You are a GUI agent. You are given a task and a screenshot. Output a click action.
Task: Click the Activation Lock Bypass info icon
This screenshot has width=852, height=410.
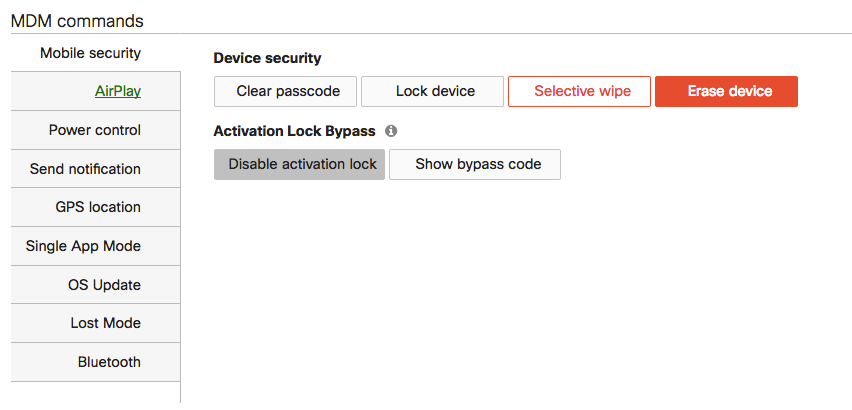391,131
